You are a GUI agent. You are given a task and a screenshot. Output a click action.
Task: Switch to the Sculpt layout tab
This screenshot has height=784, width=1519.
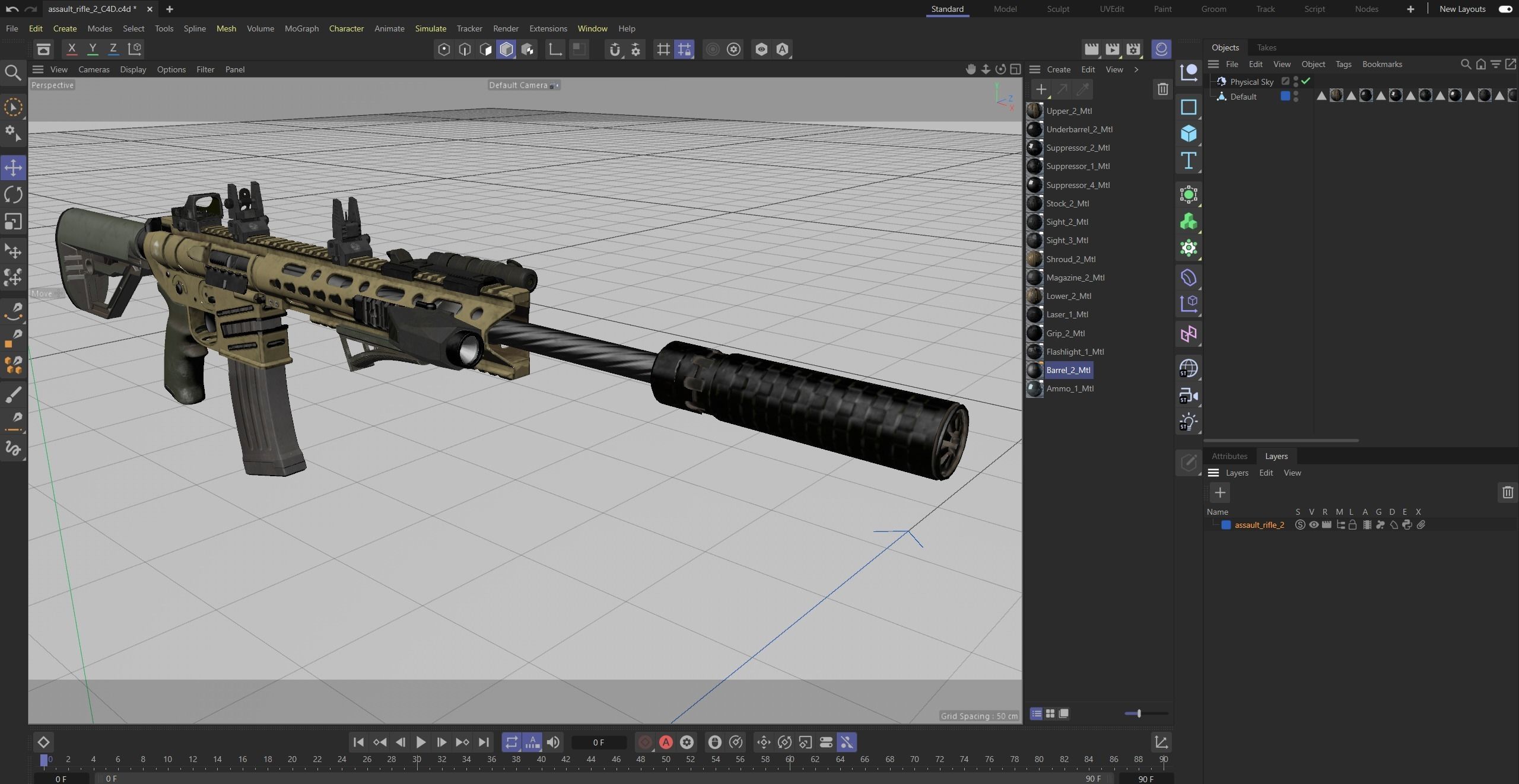[x=1058, y=9]
